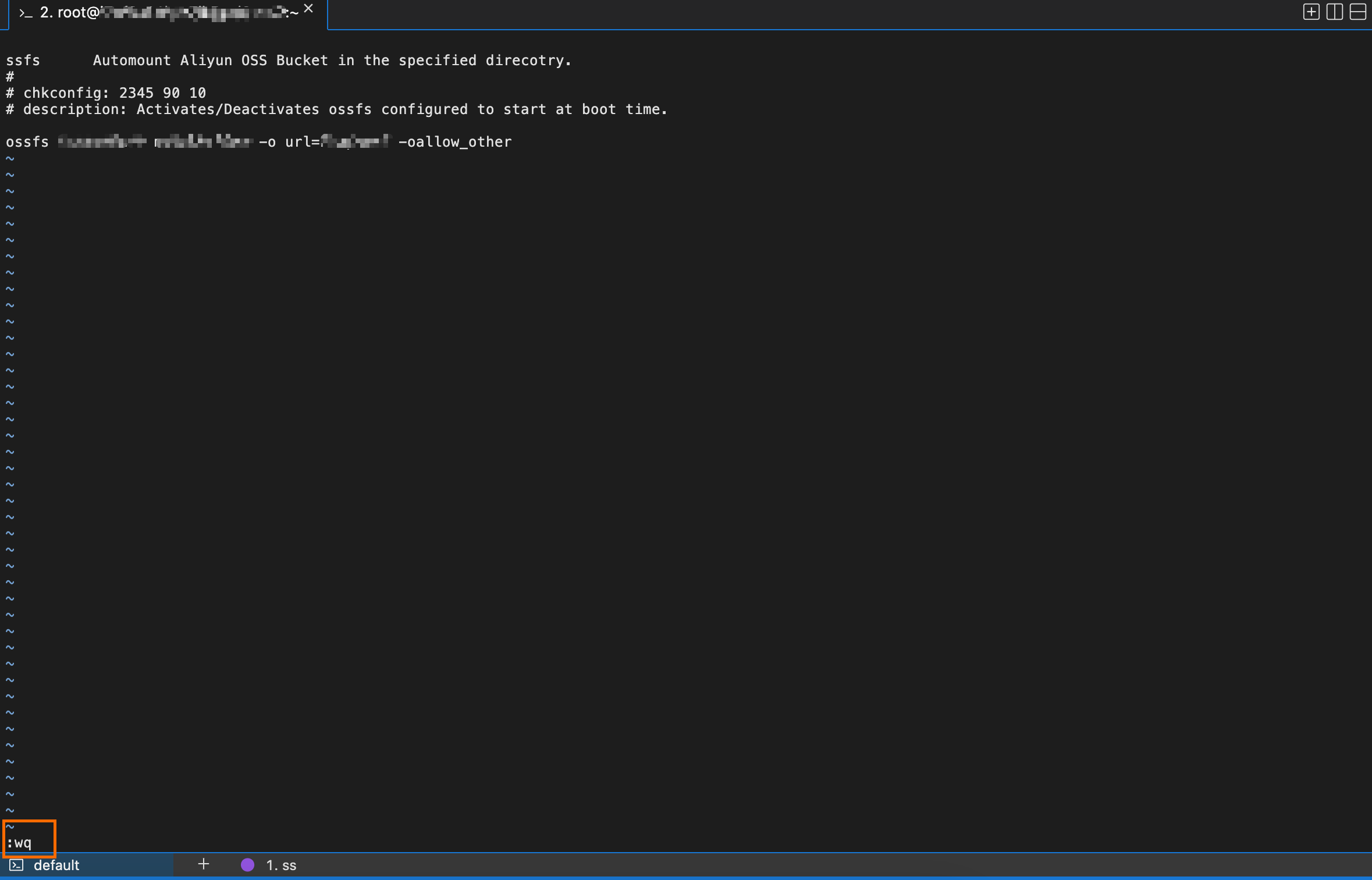Add new session with plus button
Viewport: 1372px width, 880px height.
pos(203,864)
